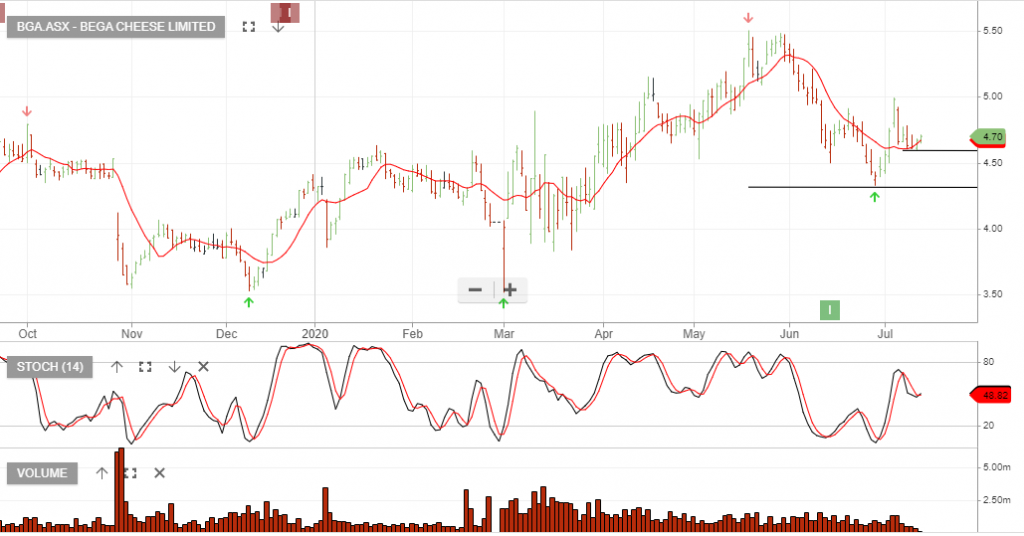Screen dimensions: 1024x536
Task: Click the Mar label on time axis
Action: pyautogui.click(x=504, y=334)
